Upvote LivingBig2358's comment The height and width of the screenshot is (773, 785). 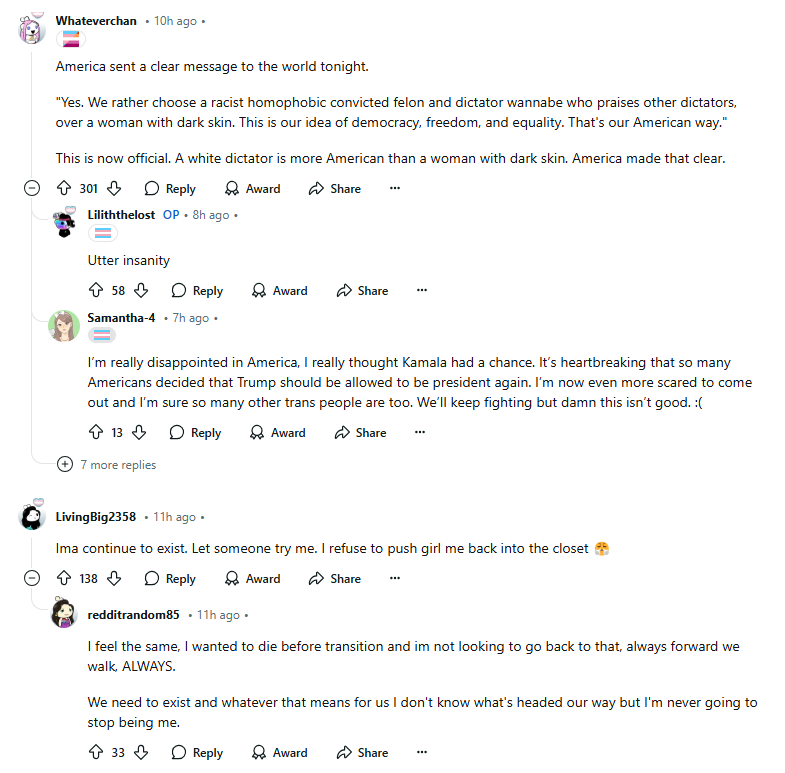point(64,578)
